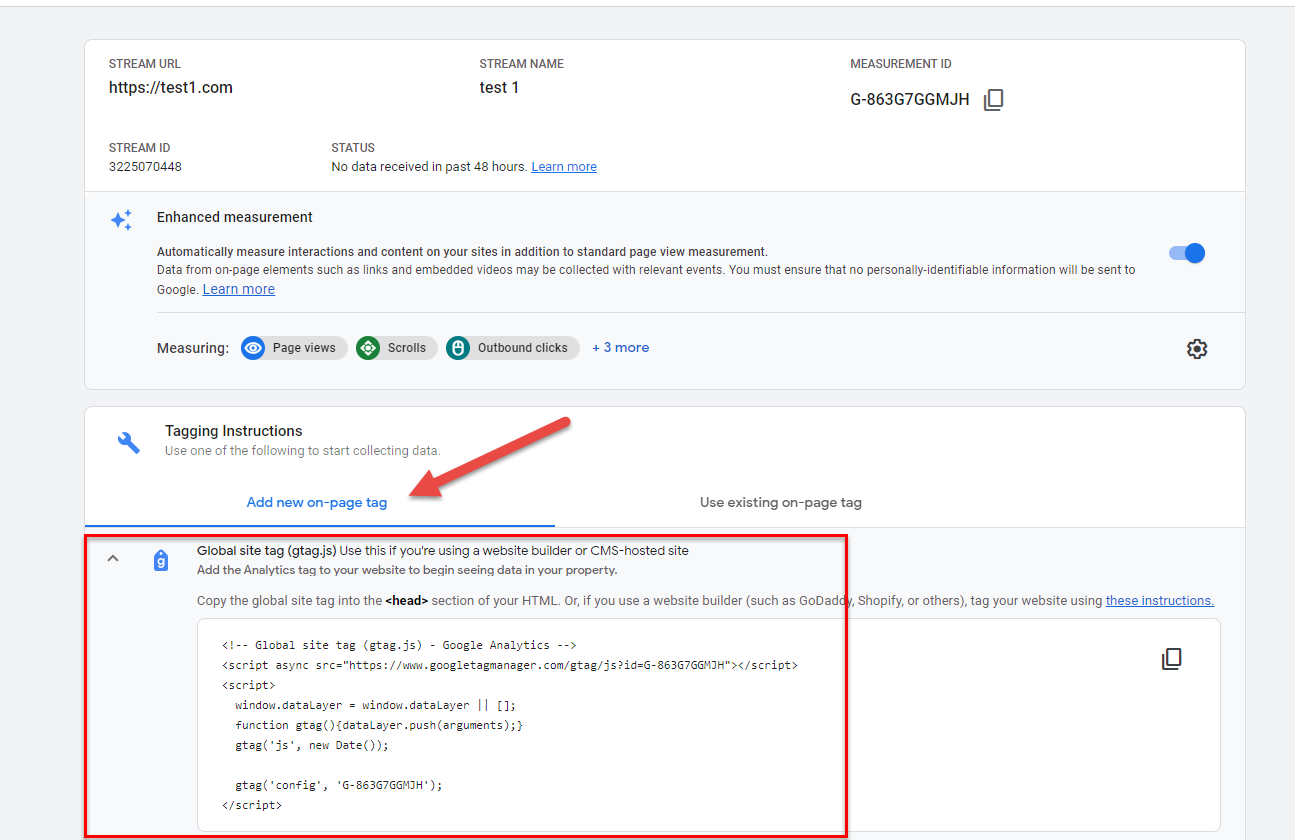Select the Scrolls chip
This screenshot has width=1295, height=840.
coord(397,348)
